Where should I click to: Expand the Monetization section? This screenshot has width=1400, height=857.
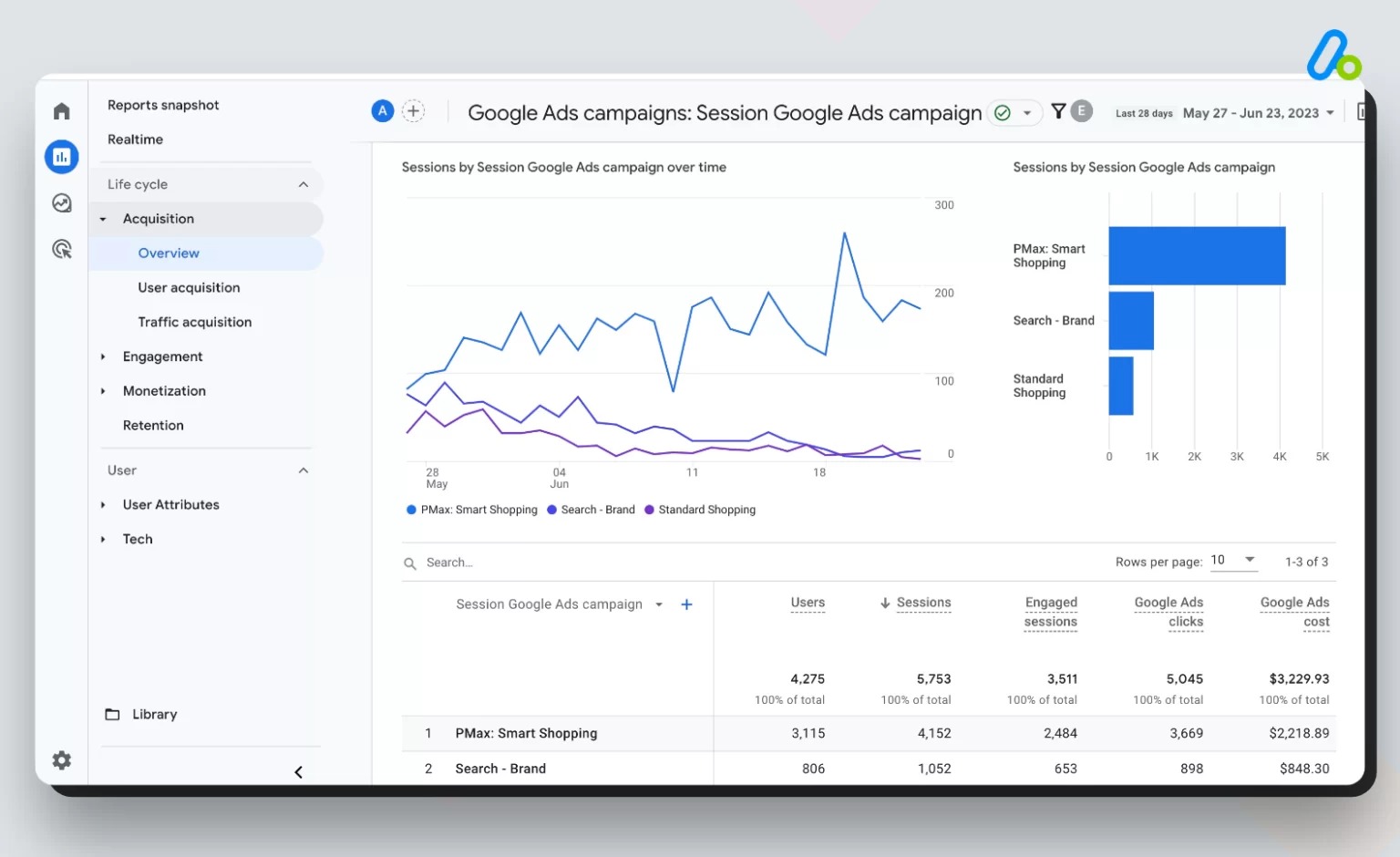(103, 391)
